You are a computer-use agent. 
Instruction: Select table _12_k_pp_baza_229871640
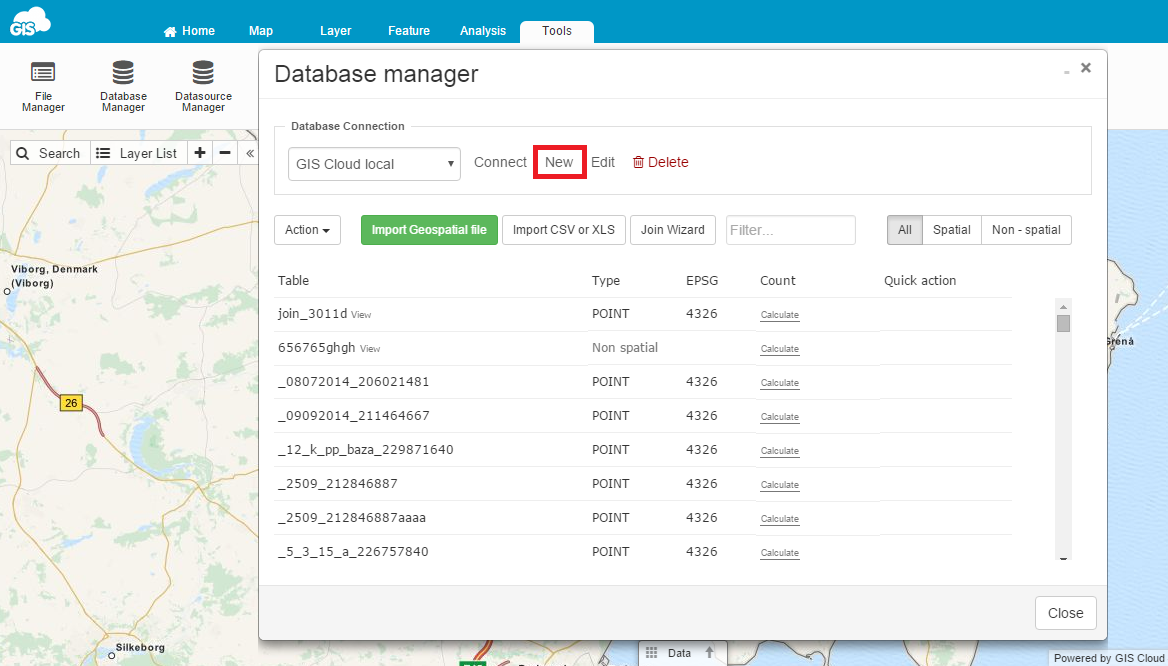point(366,450)
